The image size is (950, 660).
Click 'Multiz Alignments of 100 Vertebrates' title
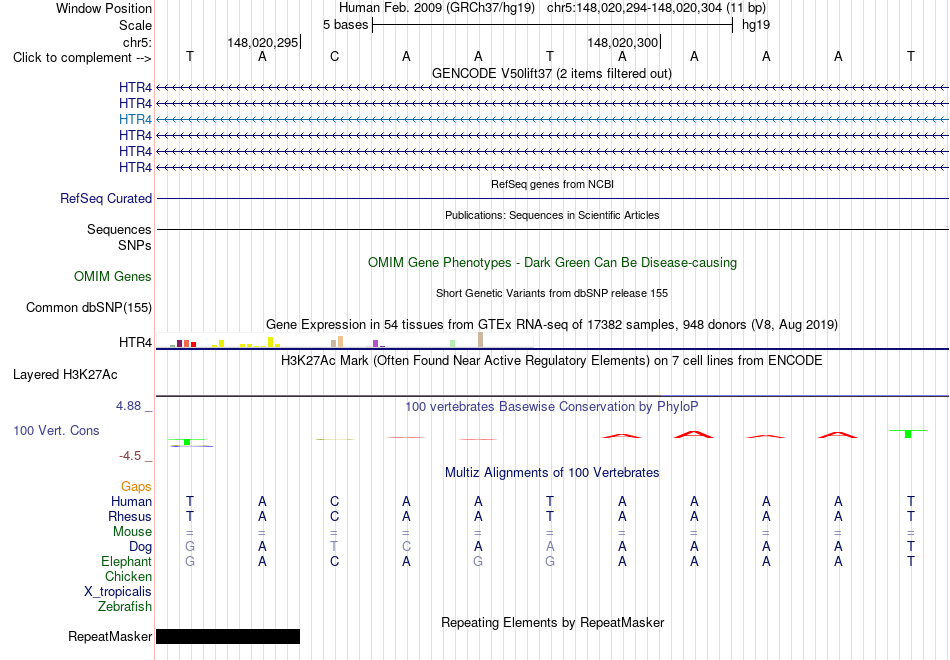(552, 473)
